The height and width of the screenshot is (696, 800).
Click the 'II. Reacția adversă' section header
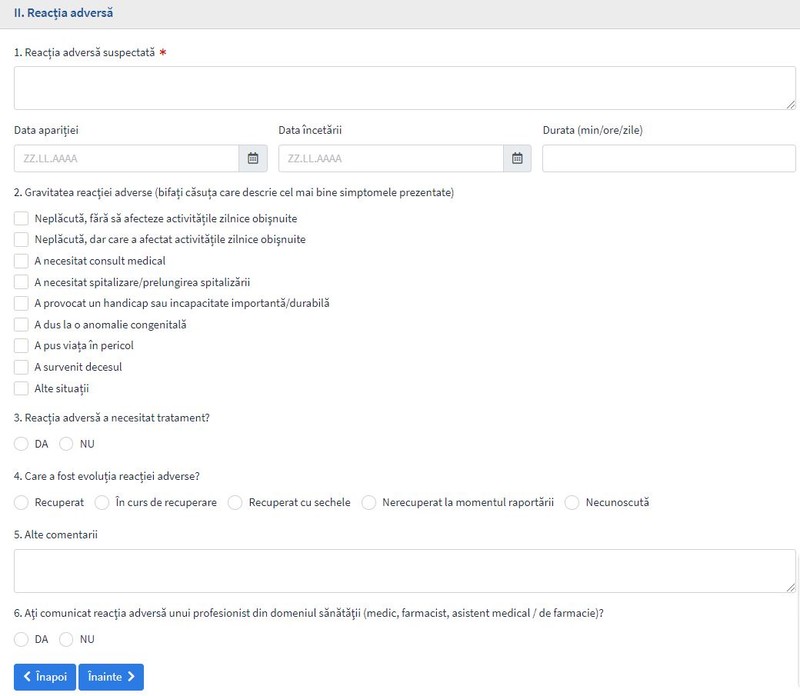(x=63, y=13)
